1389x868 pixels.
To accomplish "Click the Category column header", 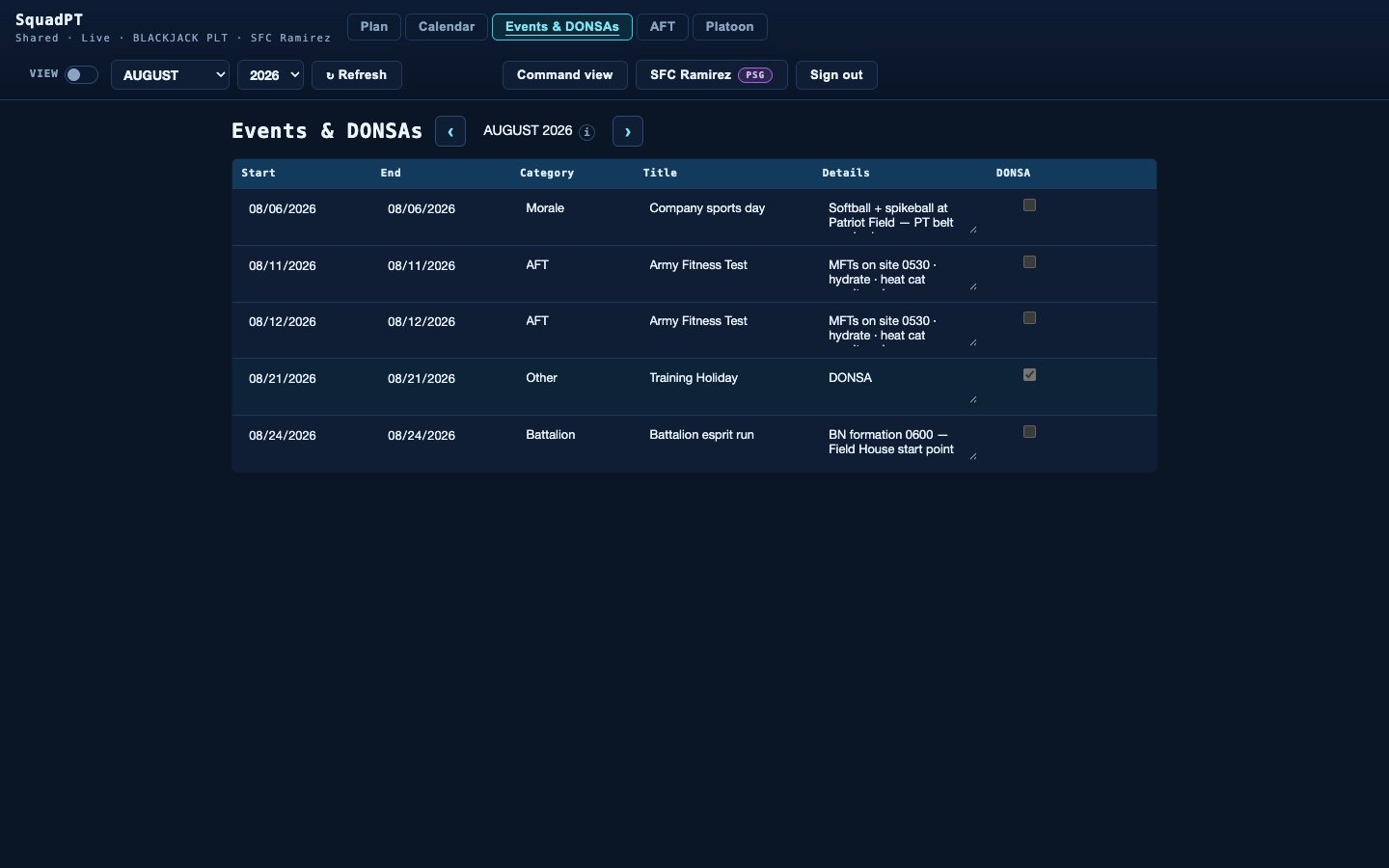I will [x=547, y=174].
